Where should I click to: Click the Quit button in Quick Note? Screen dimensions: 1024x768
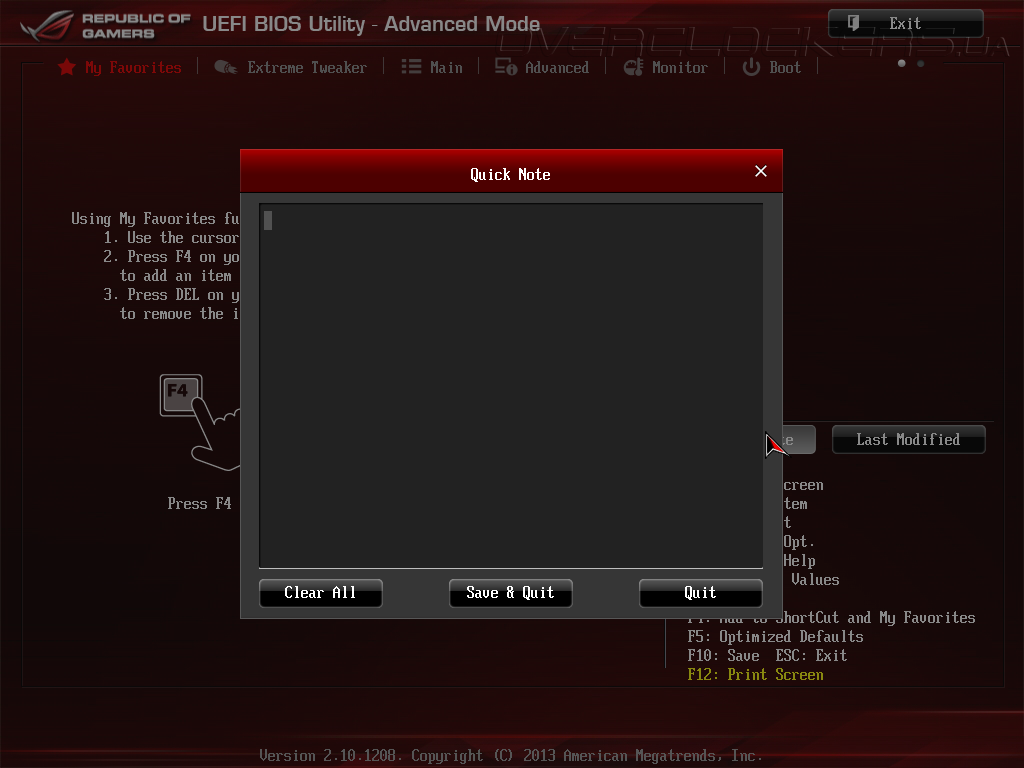pyautogui.click(x=701, y=593)
